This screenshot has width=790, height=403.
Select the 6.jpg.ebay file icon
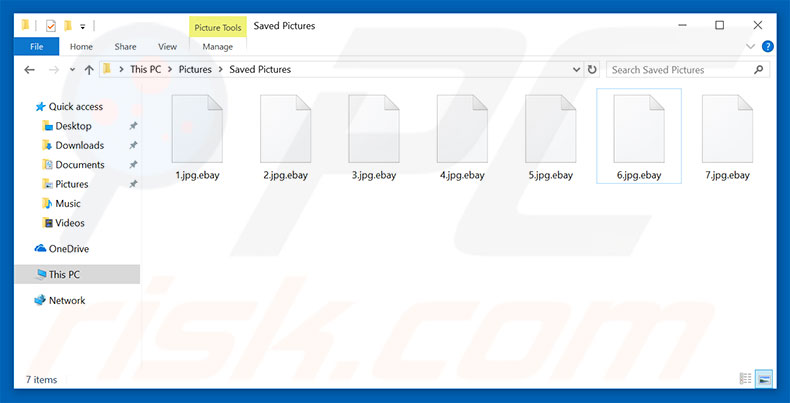(639, 128)
